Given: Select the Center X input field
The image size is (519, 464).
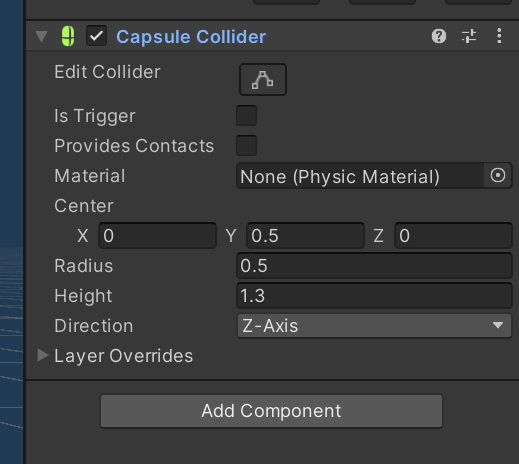Looking at the screenshot, I should (x=157, y=236).
